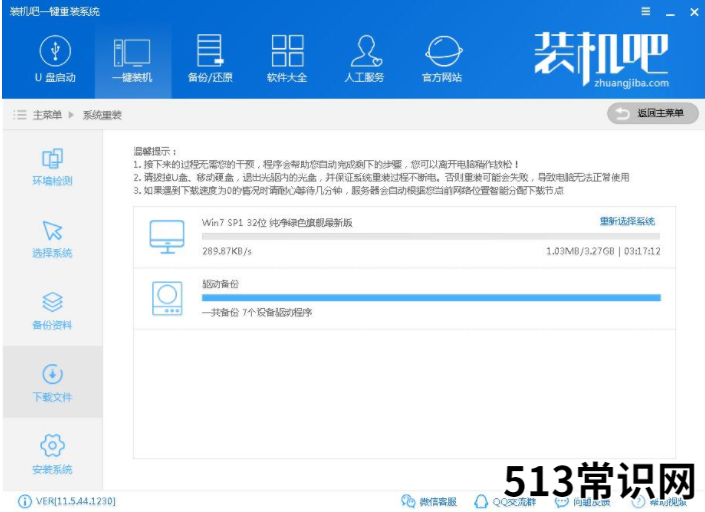Open the 环境检测 step
The image size is (705, 512).
(x=52, y=167)
